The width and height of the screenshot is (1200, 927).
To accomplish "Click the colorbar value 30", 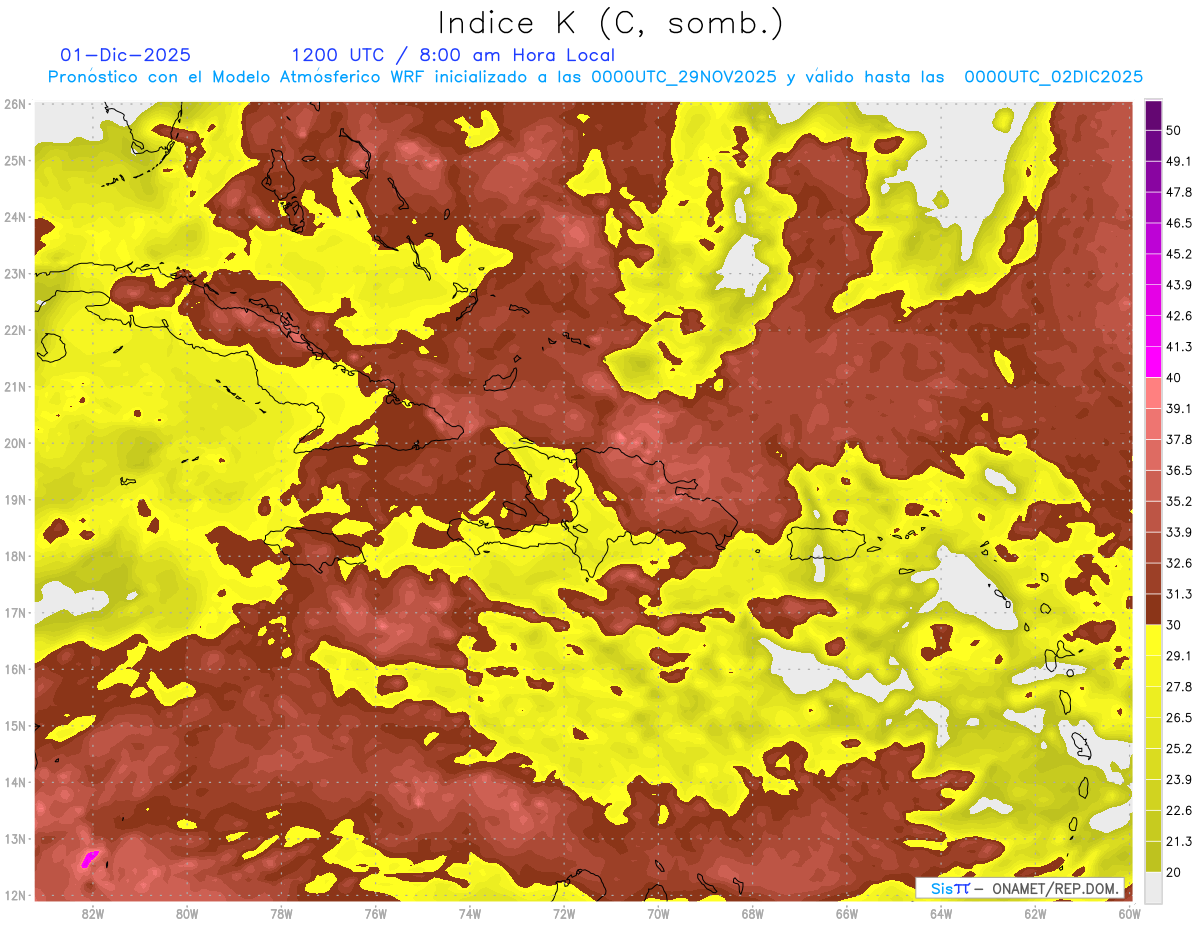I will 1176,625.
